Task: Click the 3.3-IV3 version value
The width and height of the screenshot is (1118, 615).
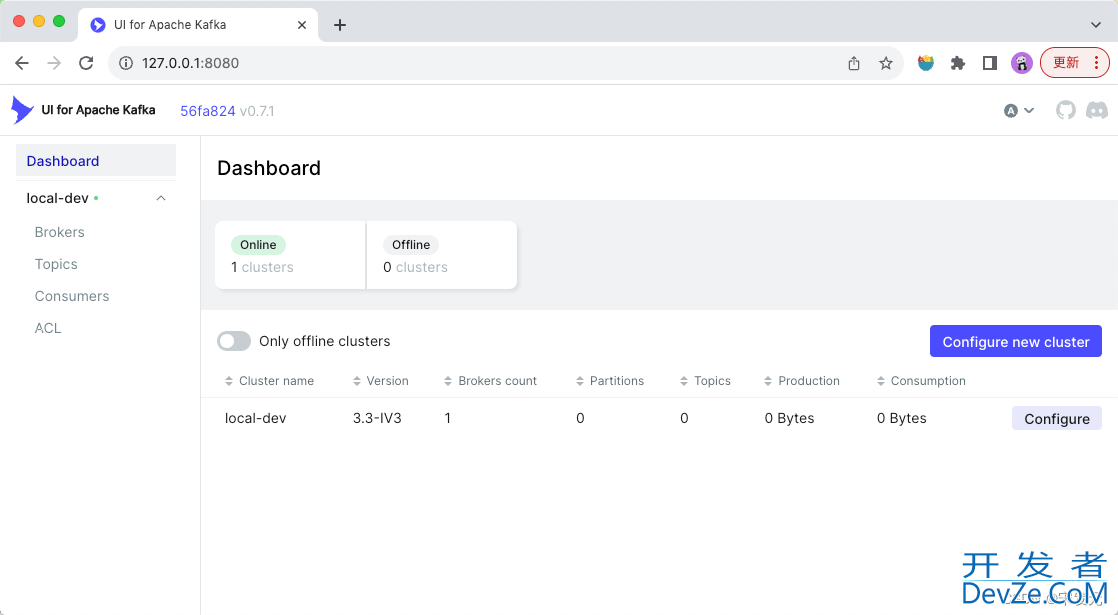Action: coord(377,418)
